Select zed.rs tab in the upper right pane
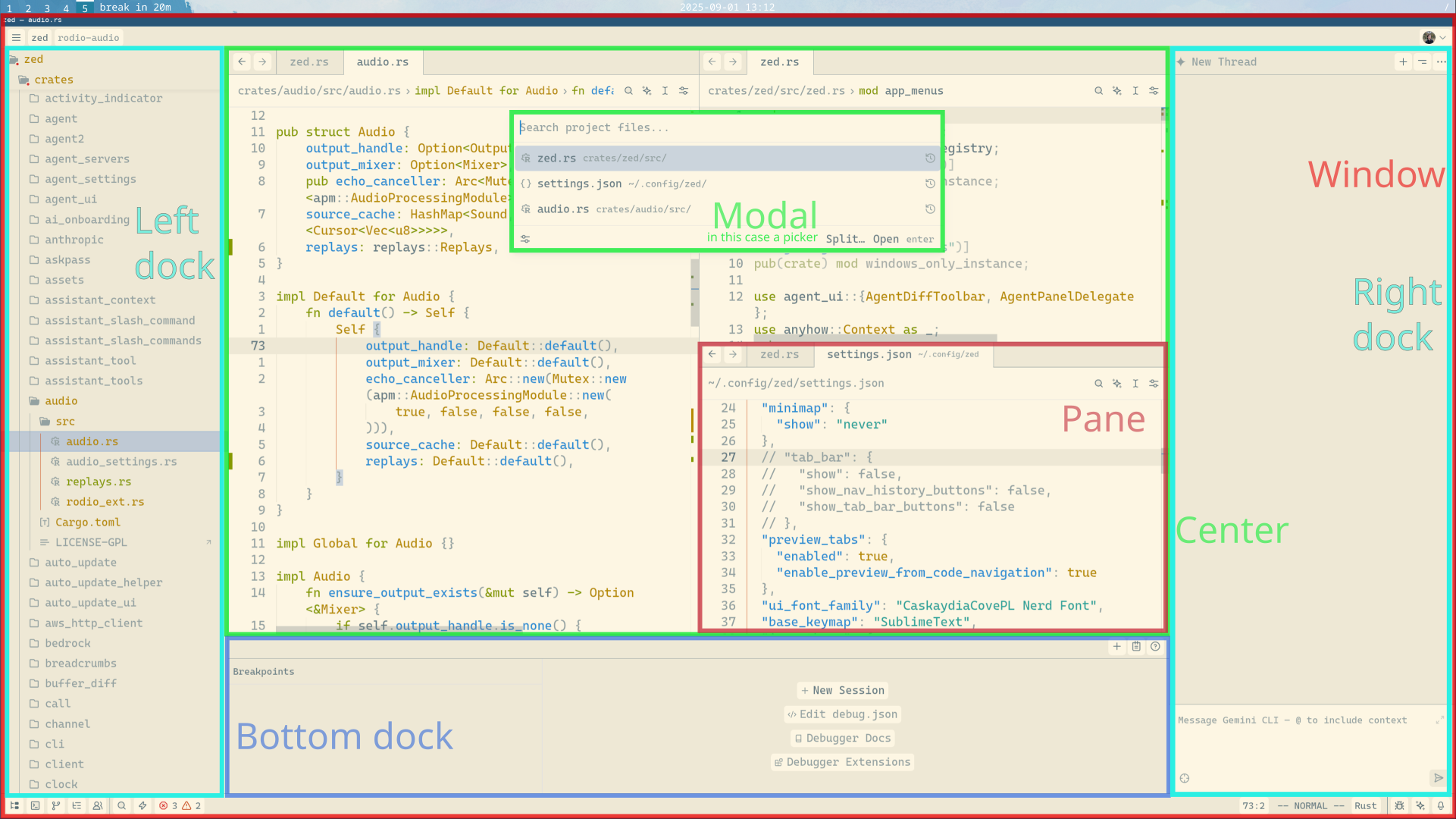 click(779, 62)
